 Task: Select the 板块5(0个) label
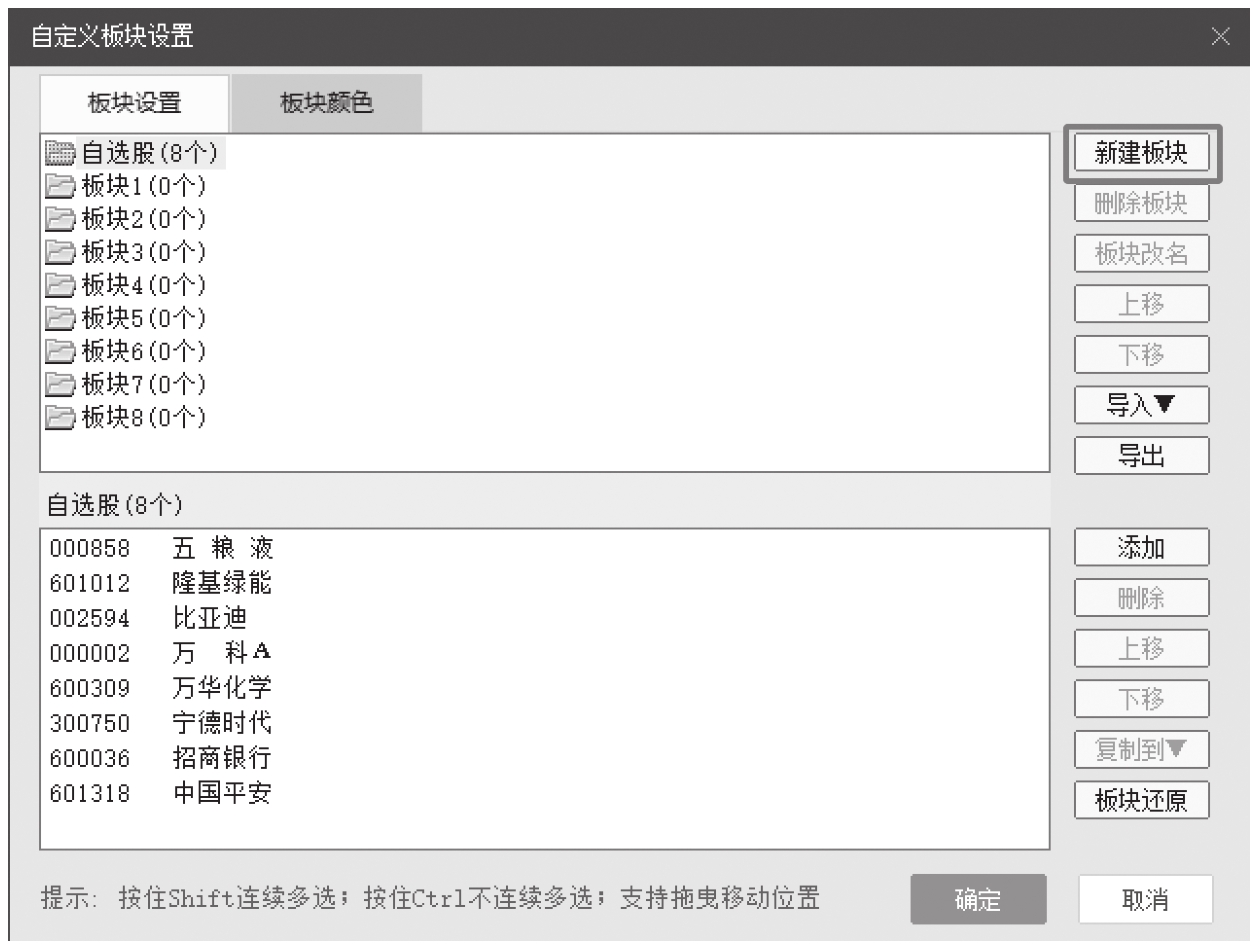pos(143,318)
